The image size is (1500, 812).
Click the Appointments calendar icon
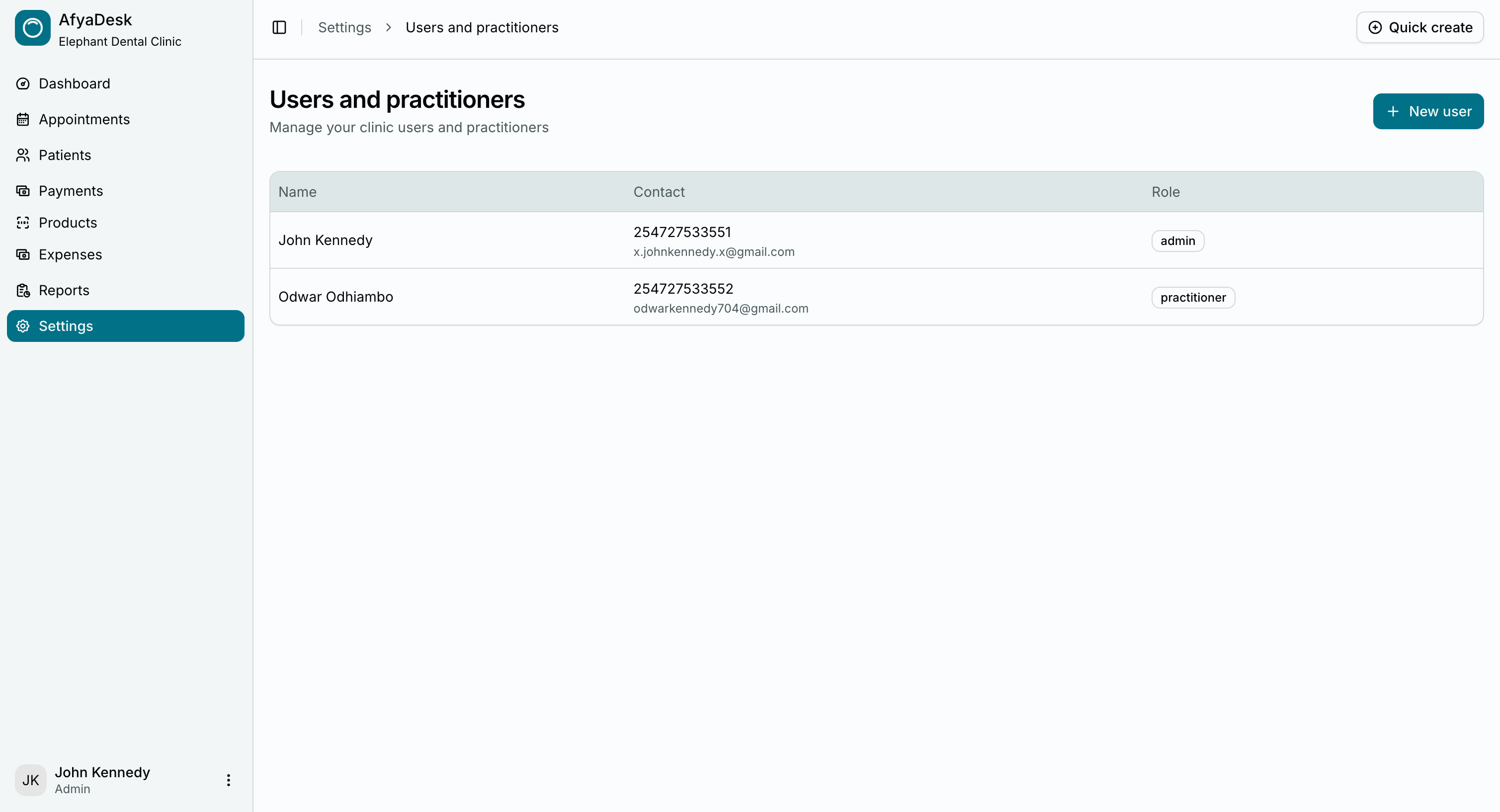click(x=23, y=119)
